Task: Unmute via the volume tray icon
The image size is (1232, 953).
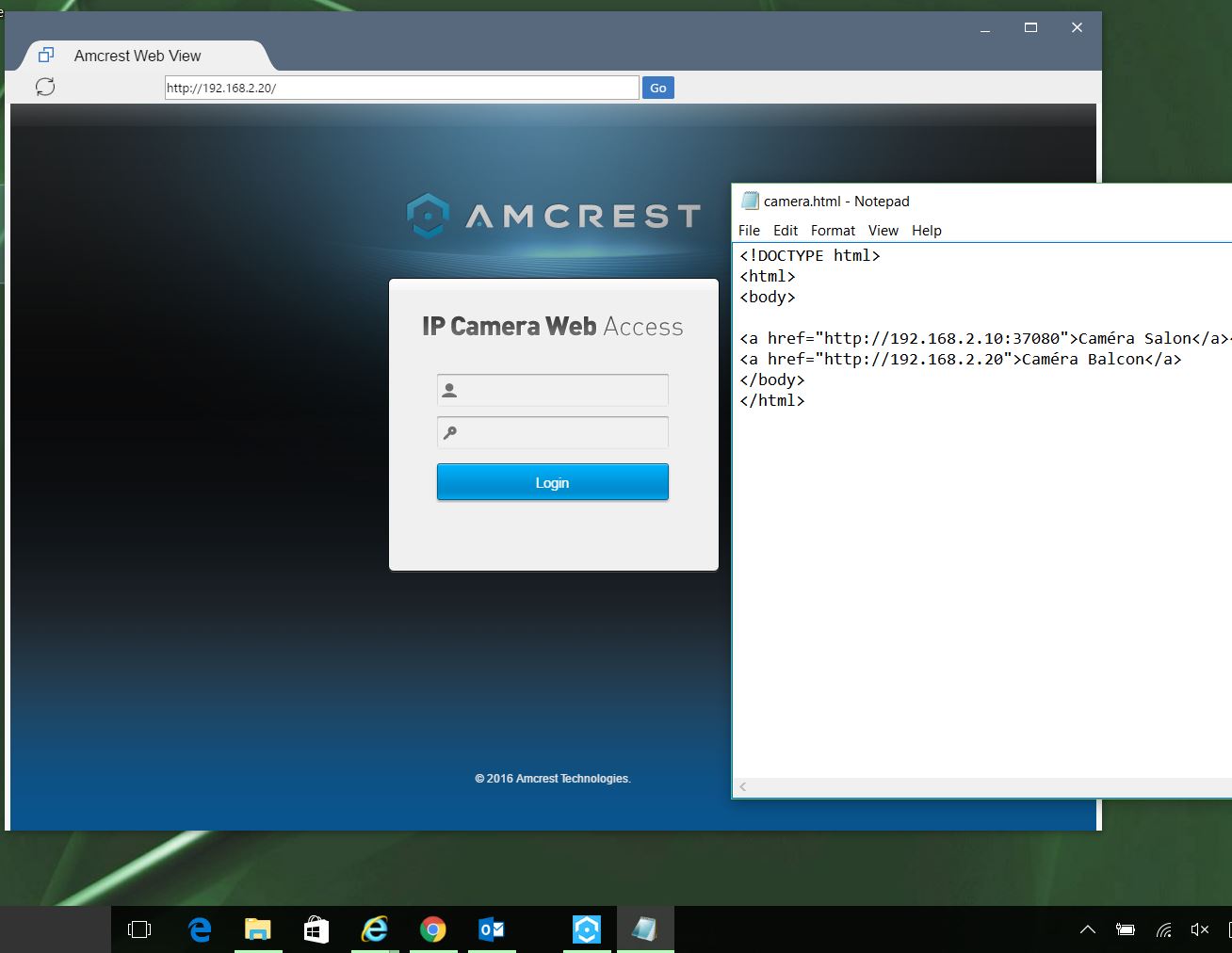Action: tap(1200, 929)
